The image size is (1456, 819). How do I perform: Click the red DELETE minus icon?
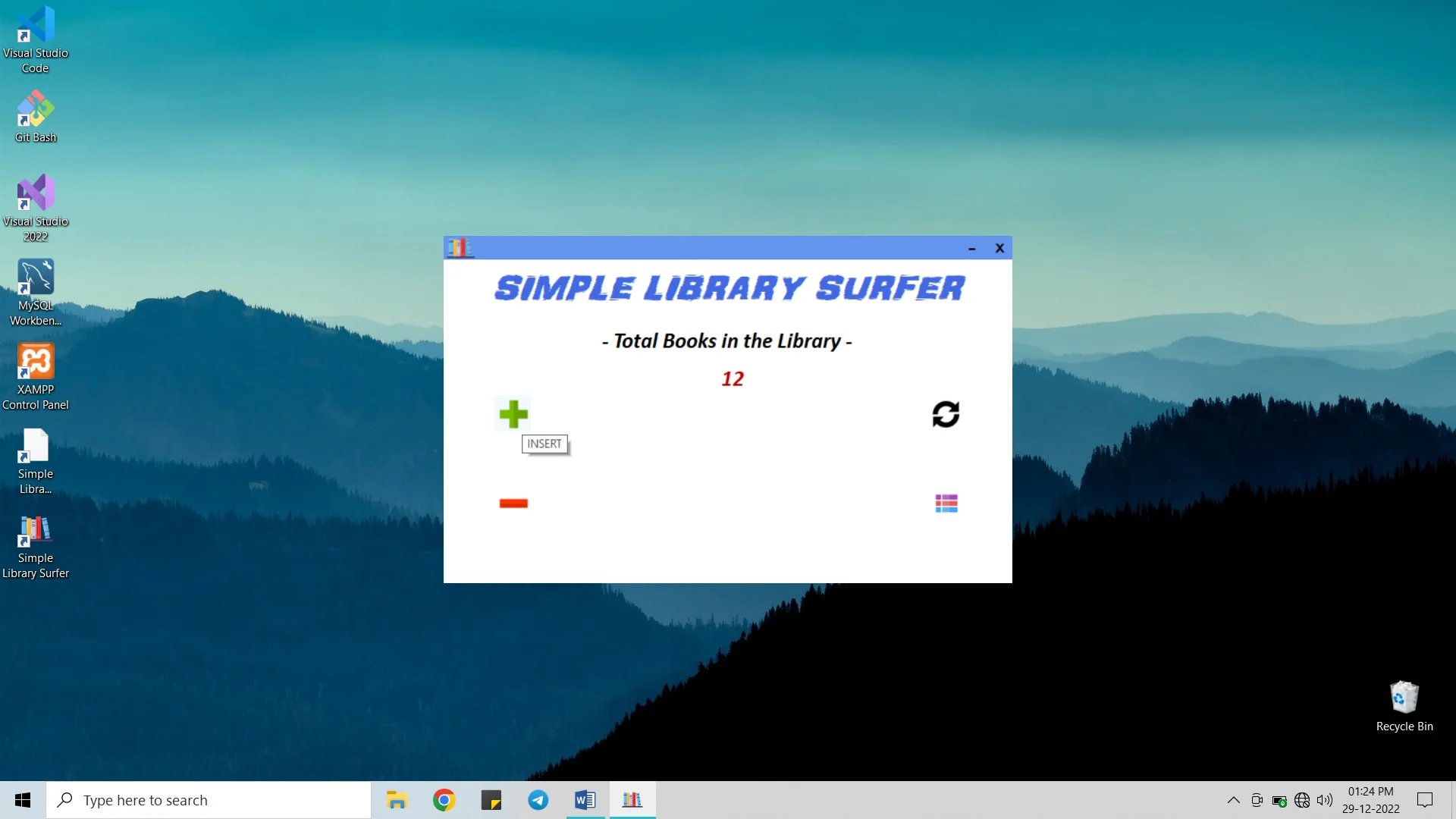513,503
